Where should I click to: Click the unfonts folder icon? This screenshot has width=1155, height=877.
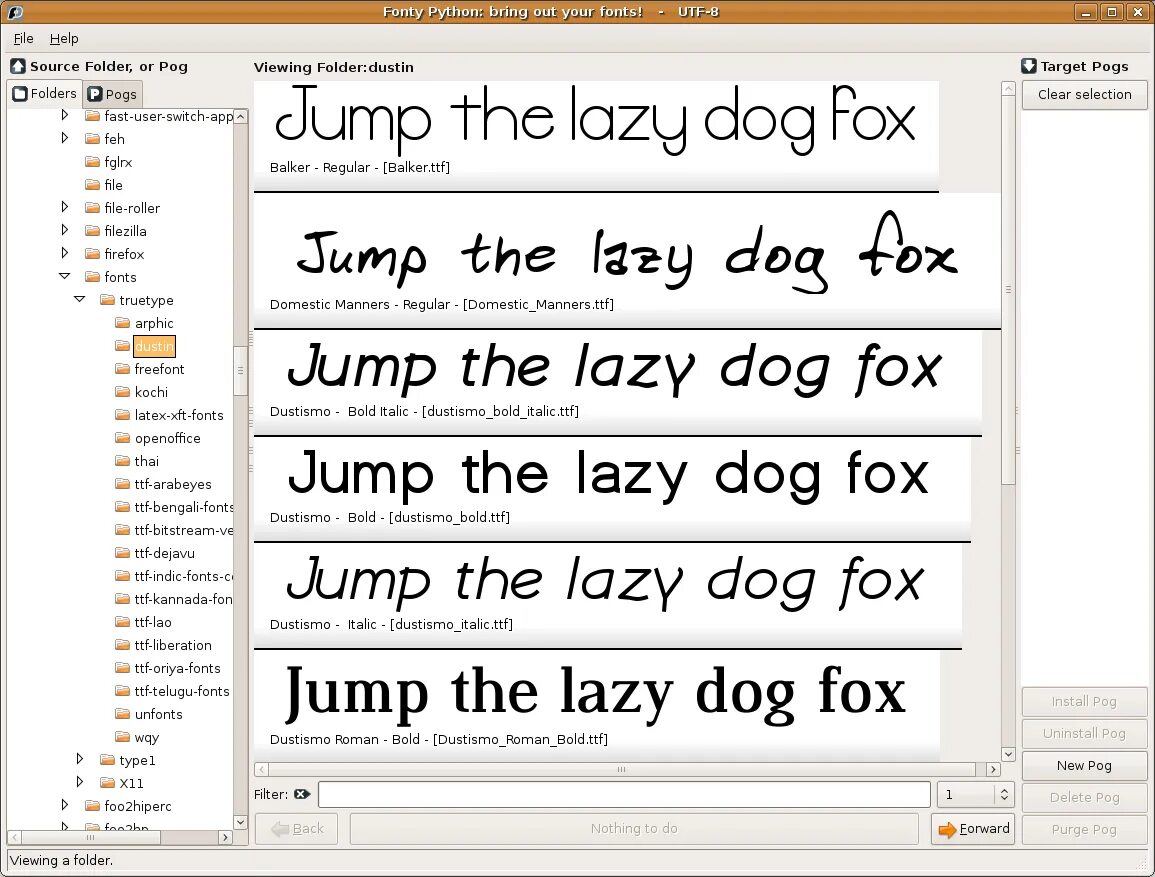pos(122,714)
